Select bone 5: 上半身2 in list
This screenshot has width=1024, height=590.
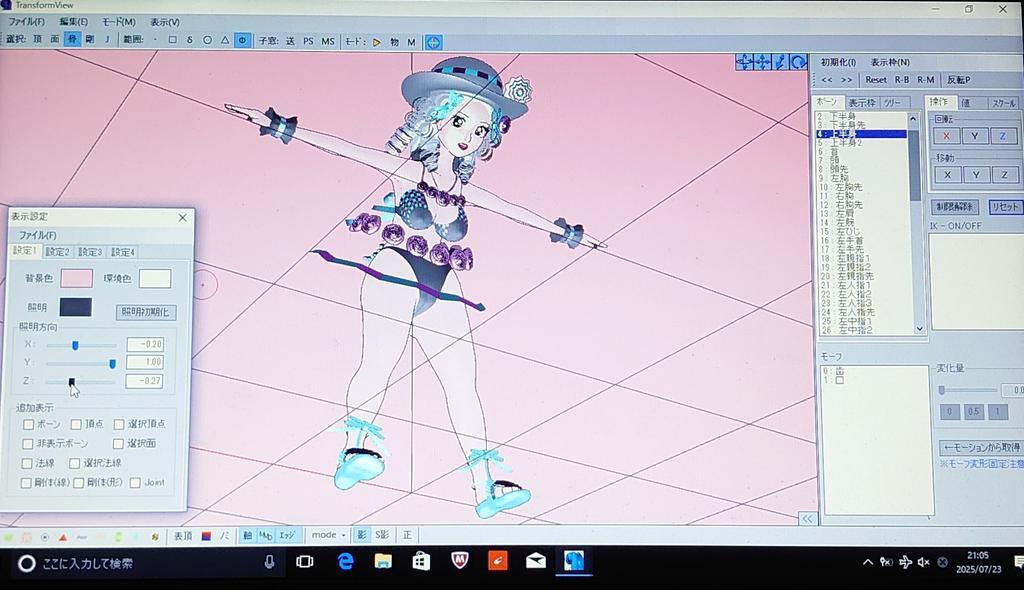coord(862,142)
